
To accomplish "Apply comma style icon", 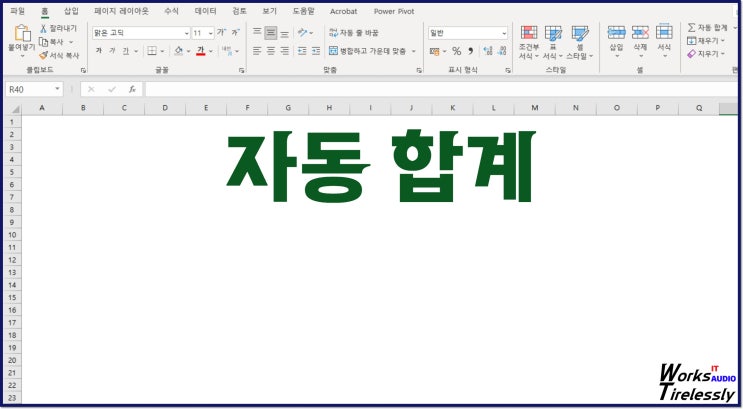I will (471, 51).
